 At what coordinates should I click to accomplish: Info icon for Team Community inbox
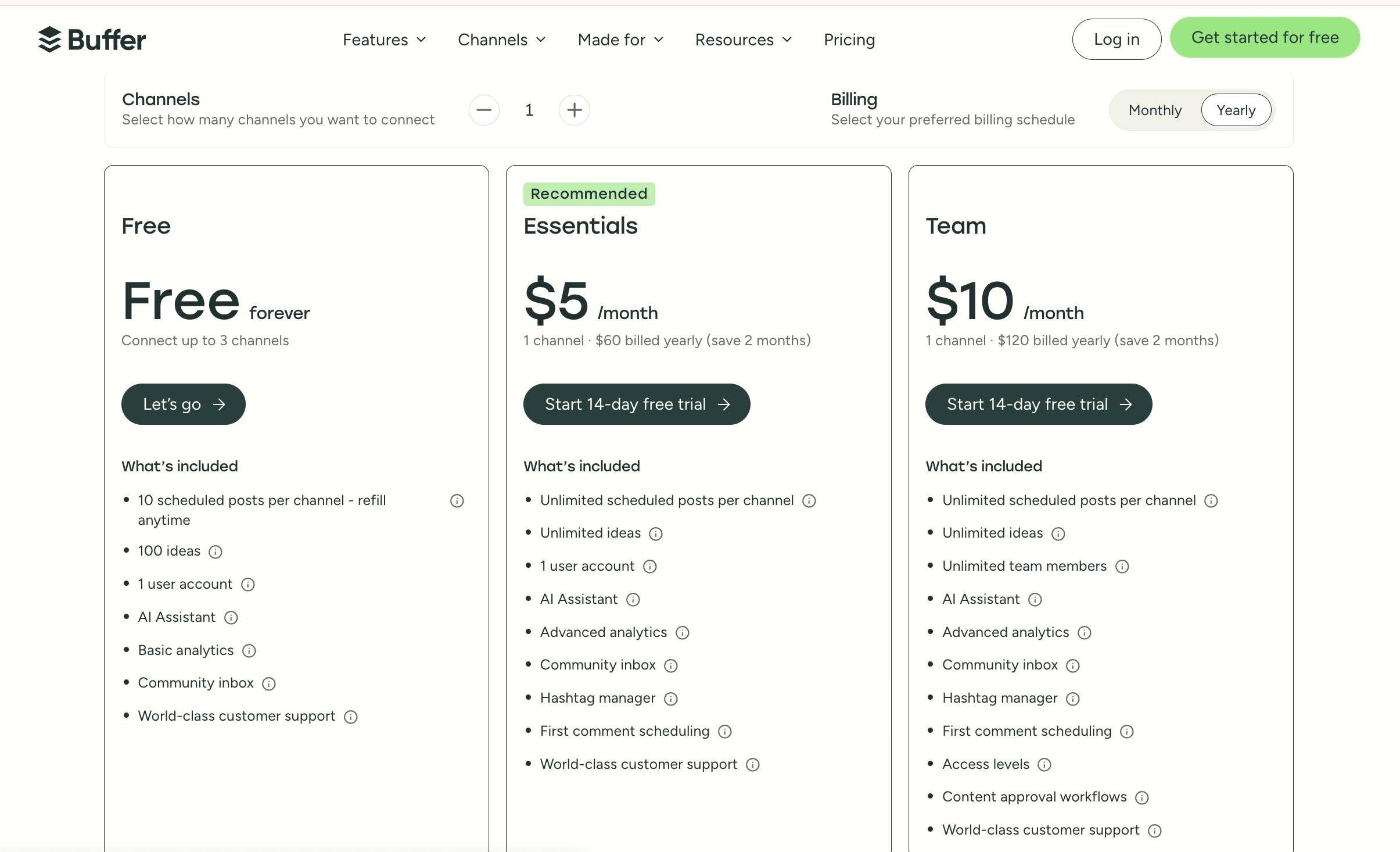1073,665
